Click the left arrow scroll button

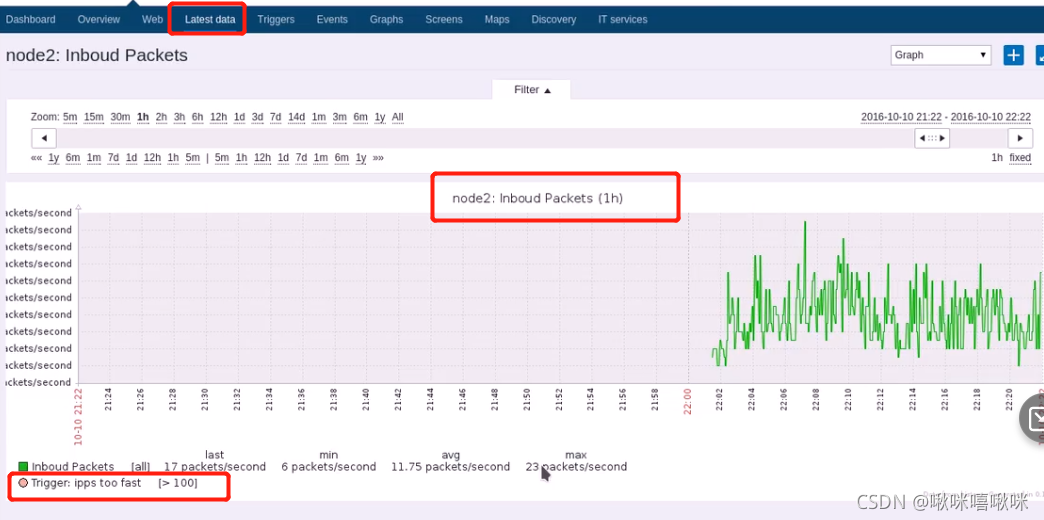44,138
